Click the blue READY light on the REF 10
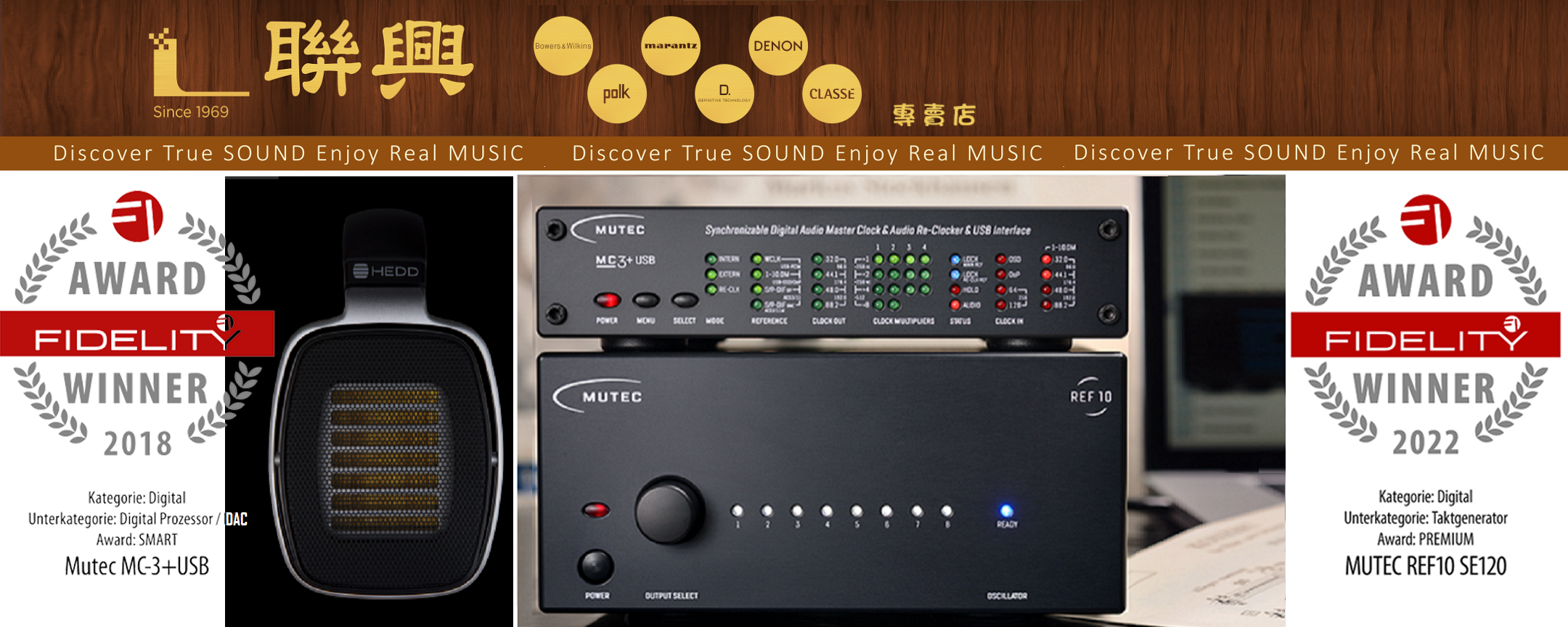This screenshot has height=627, width=1568. pos(1006,511)
